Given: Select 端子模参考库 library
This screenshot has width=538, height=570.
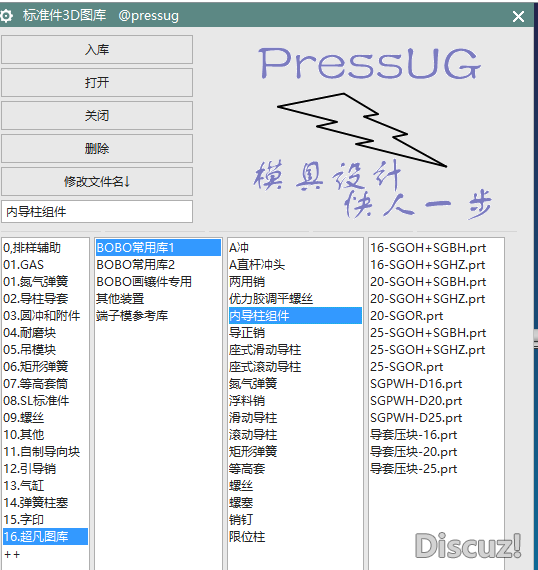Looking at the screenshot, I should coord(158,316).
